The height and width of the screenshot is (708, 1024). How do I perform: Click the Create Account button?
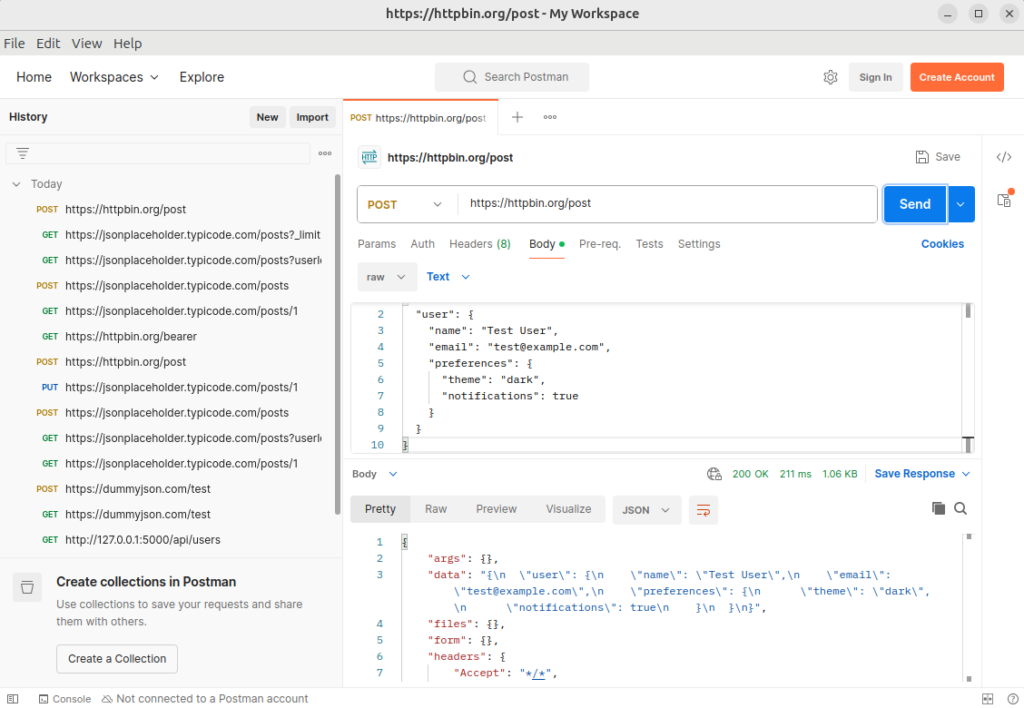(957, 77)
